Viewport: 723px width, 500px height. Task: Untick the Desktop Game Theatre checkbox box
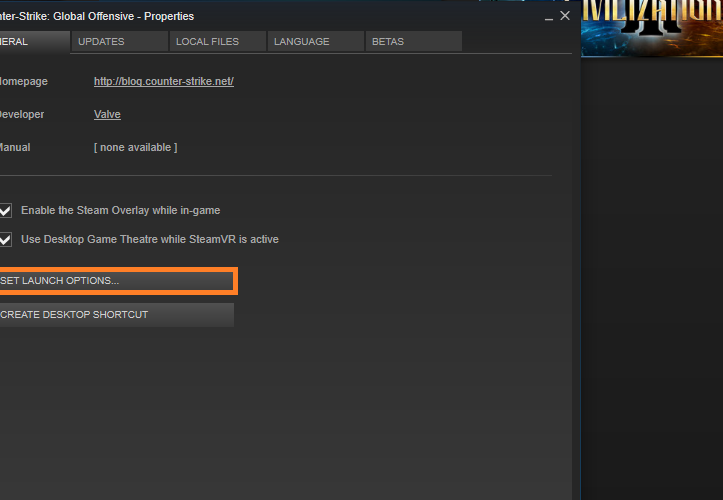pyautogui.click(x=6, y=240)
